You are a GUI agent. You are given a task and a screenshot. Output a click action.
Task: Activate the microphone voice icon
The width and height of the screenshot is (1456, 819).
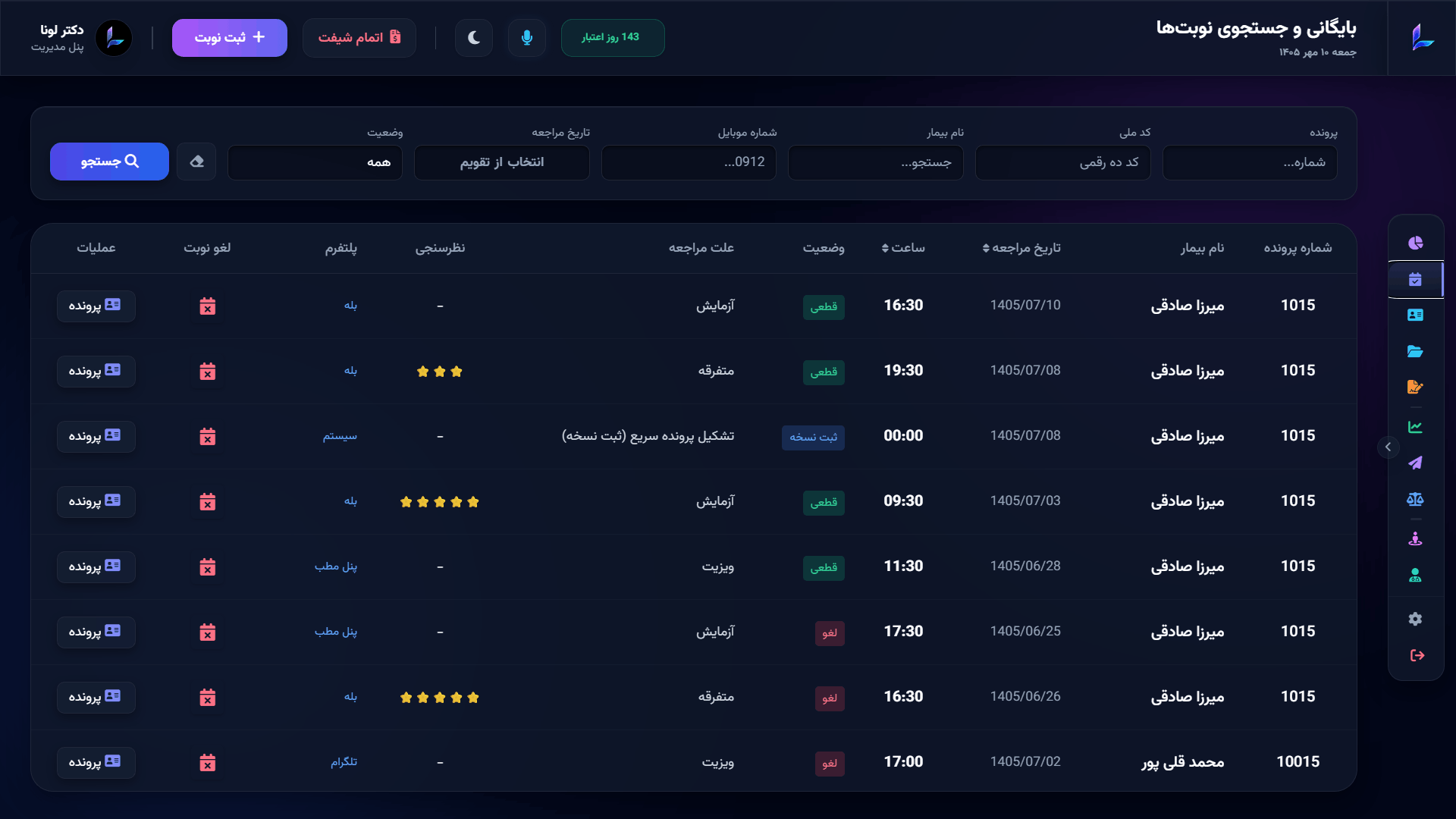(x=527, y=38)
